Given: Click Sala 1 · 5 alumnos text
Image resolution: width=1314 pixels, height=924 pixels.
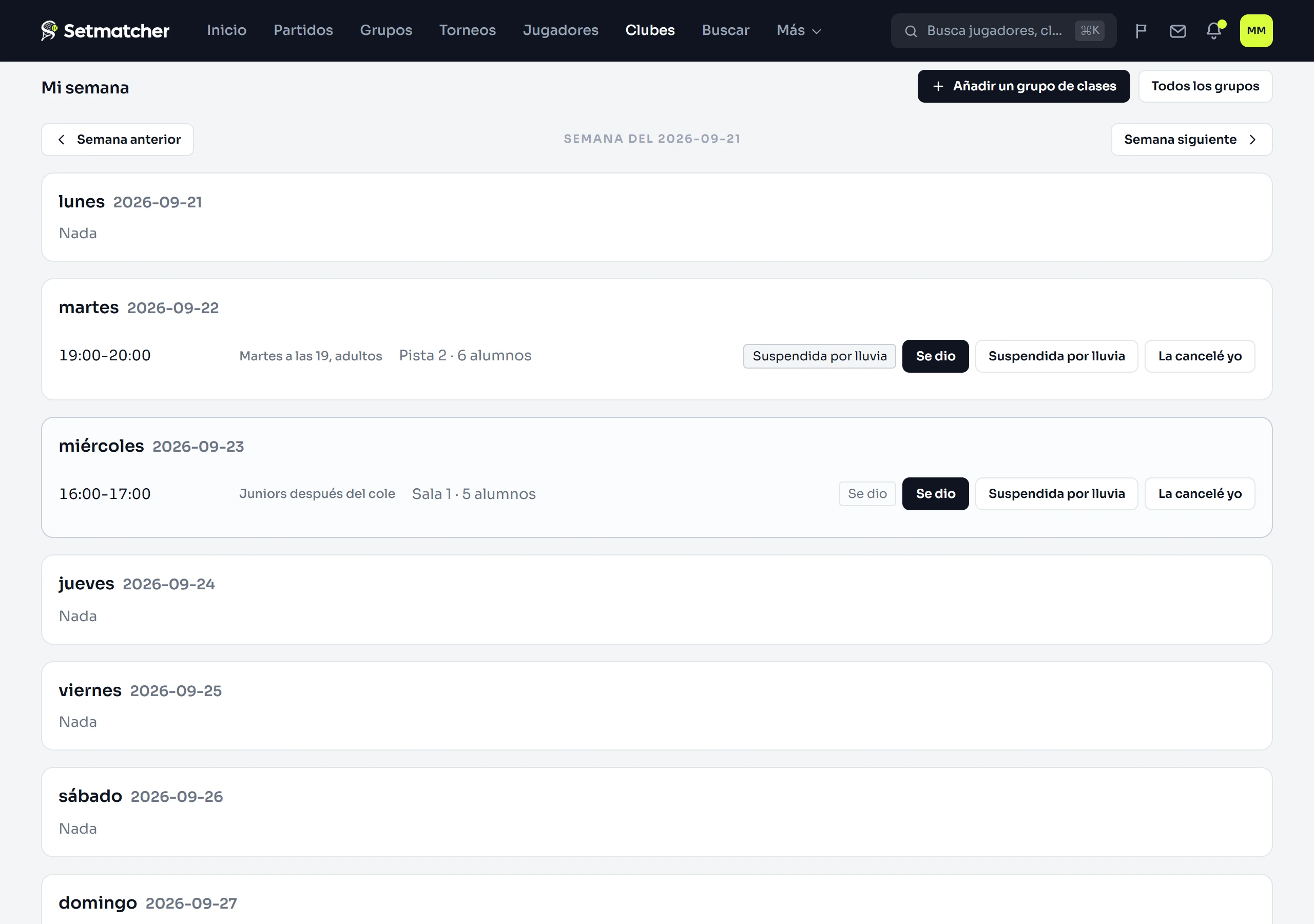Looking at the screenshot, I should [473, 493].
